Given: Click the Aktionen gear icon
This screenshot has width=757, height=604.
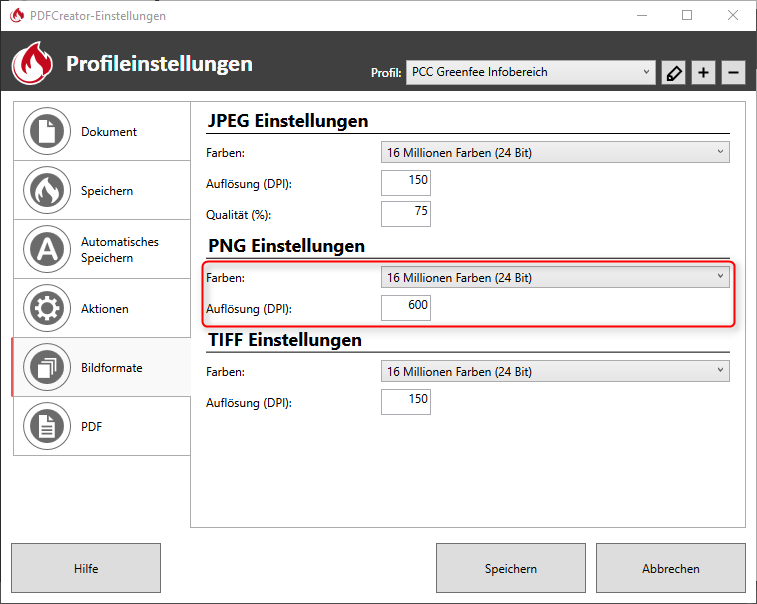Looking at the screenshot, I should tap(46, 309).
